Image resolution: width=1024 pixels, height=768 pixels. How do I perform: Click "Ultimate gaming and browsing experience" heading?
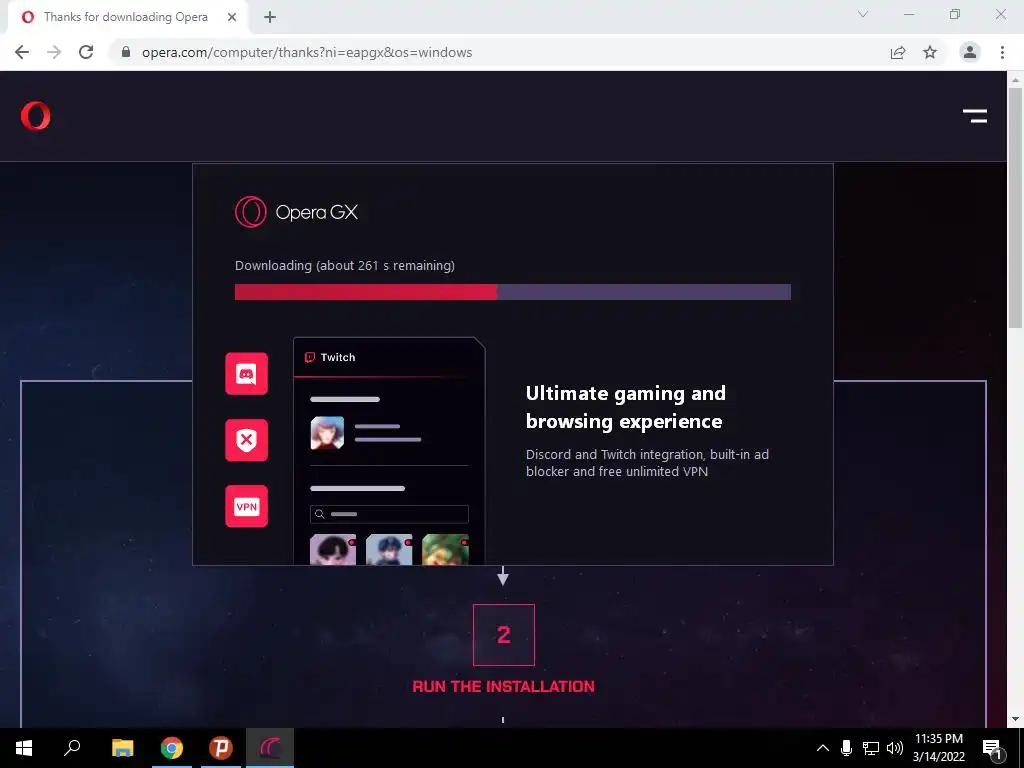coord(626,407)
